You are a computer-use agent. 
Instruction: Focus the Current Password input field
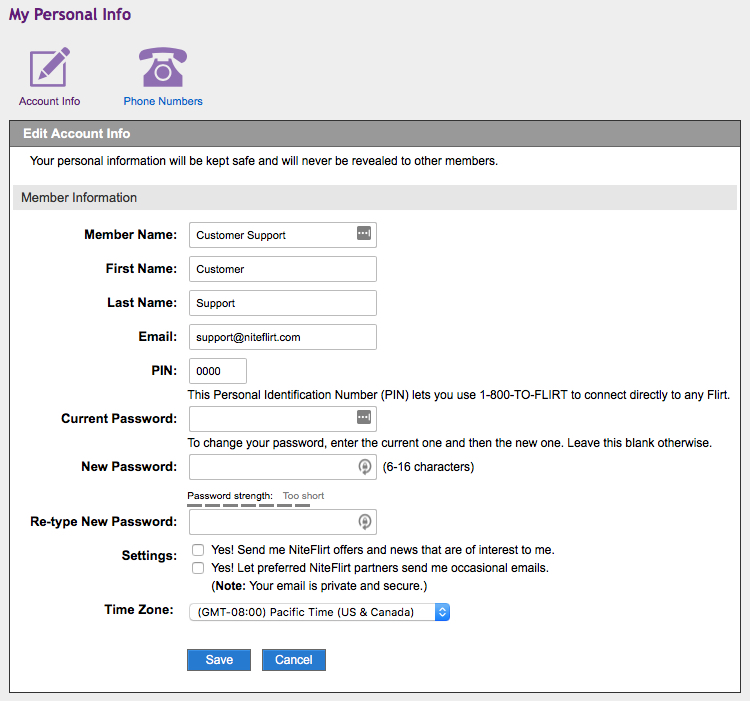(x=283, y=419)
